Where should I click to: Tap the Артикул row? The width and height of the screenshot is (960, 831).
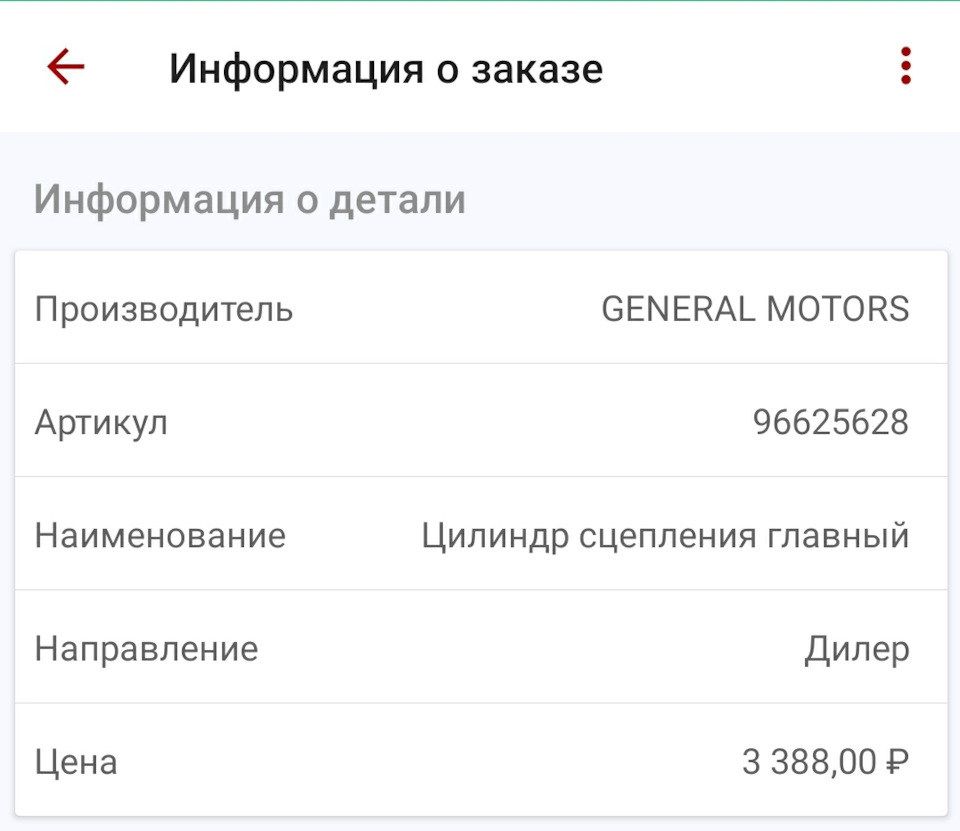point(480,422)
